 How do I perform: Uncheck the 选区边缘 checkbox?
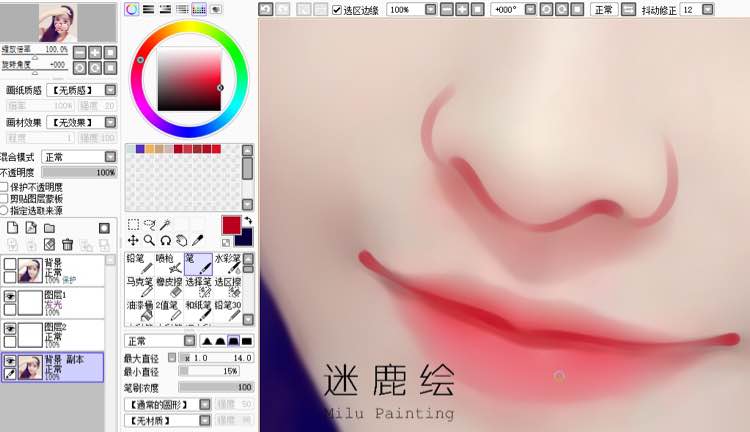(336, 9)
